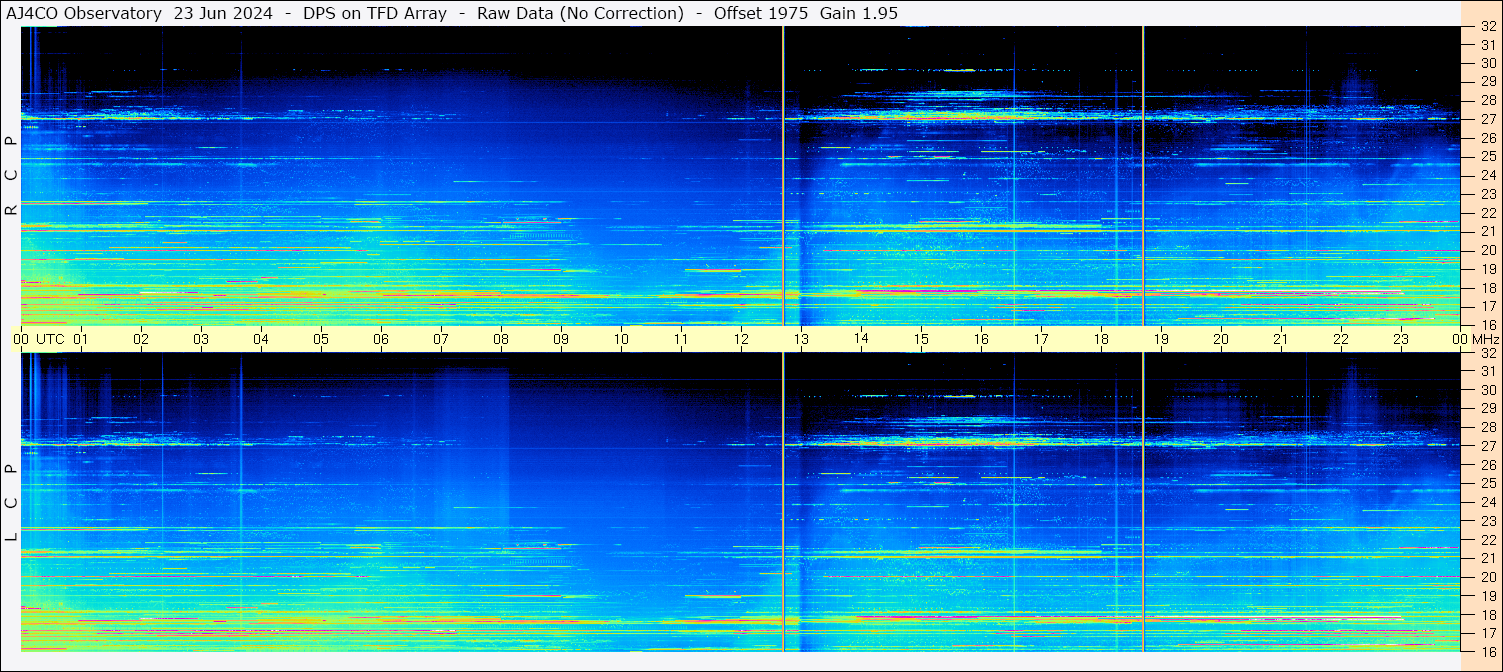The height and width of the screenshot is (672, 1503).
Task: Click the 'MHz' unit label on time axis
Action: 1485,339
